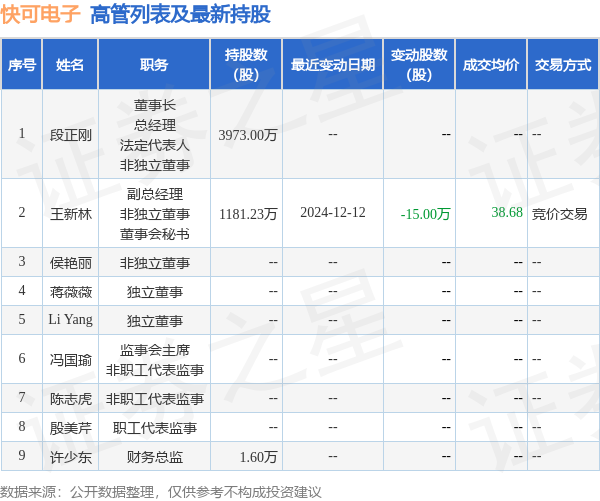Click the date 2024-12-12
Image resolution: width=600 pixels, height=501 pixels.
[332, 213]
